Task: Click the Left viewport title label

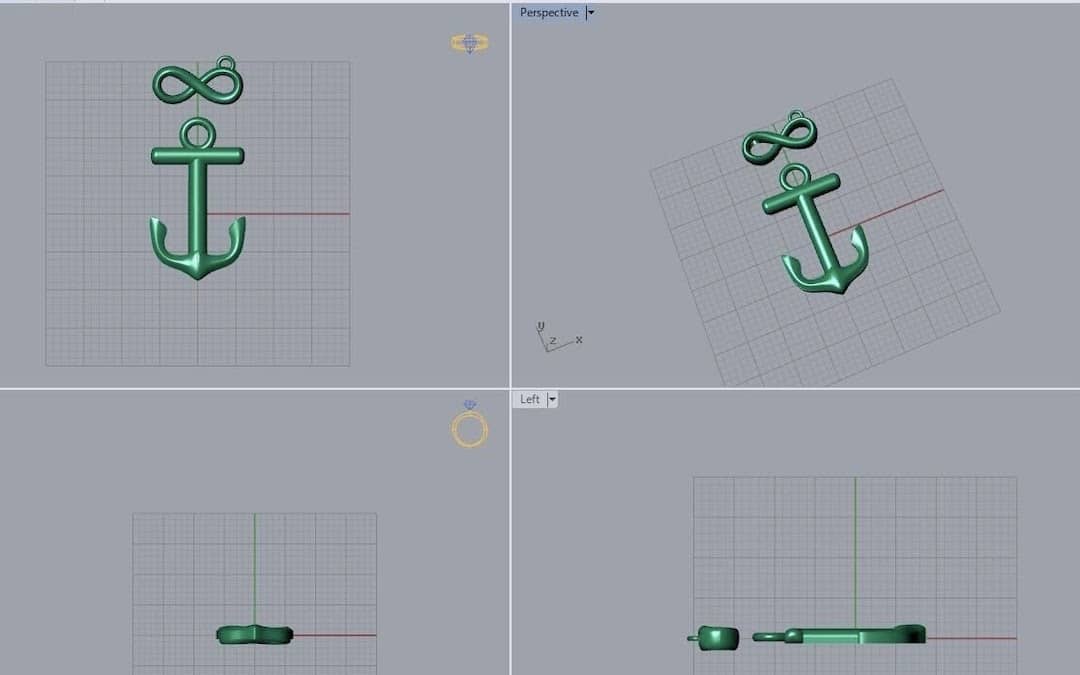Action: coord(530,399)
